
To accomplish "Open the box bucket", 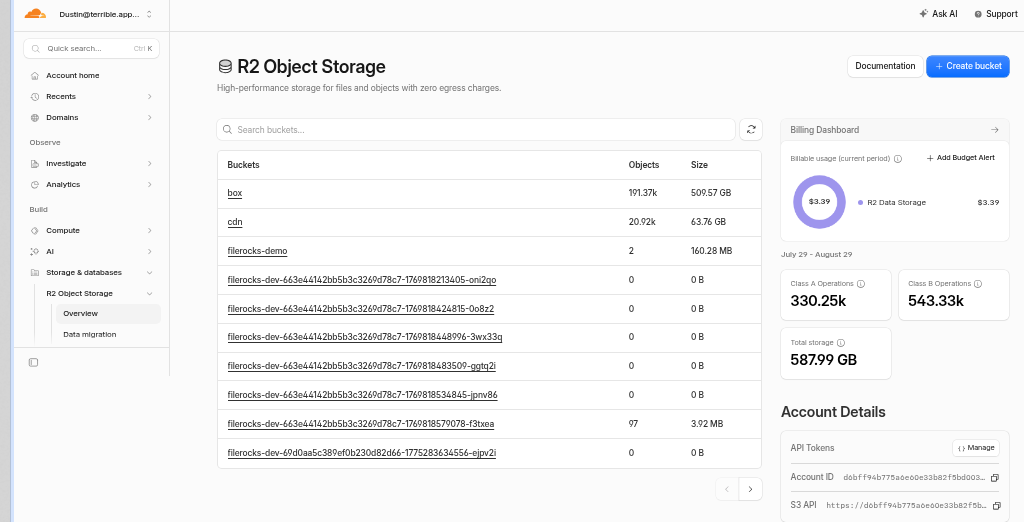I will coord(234,193).
